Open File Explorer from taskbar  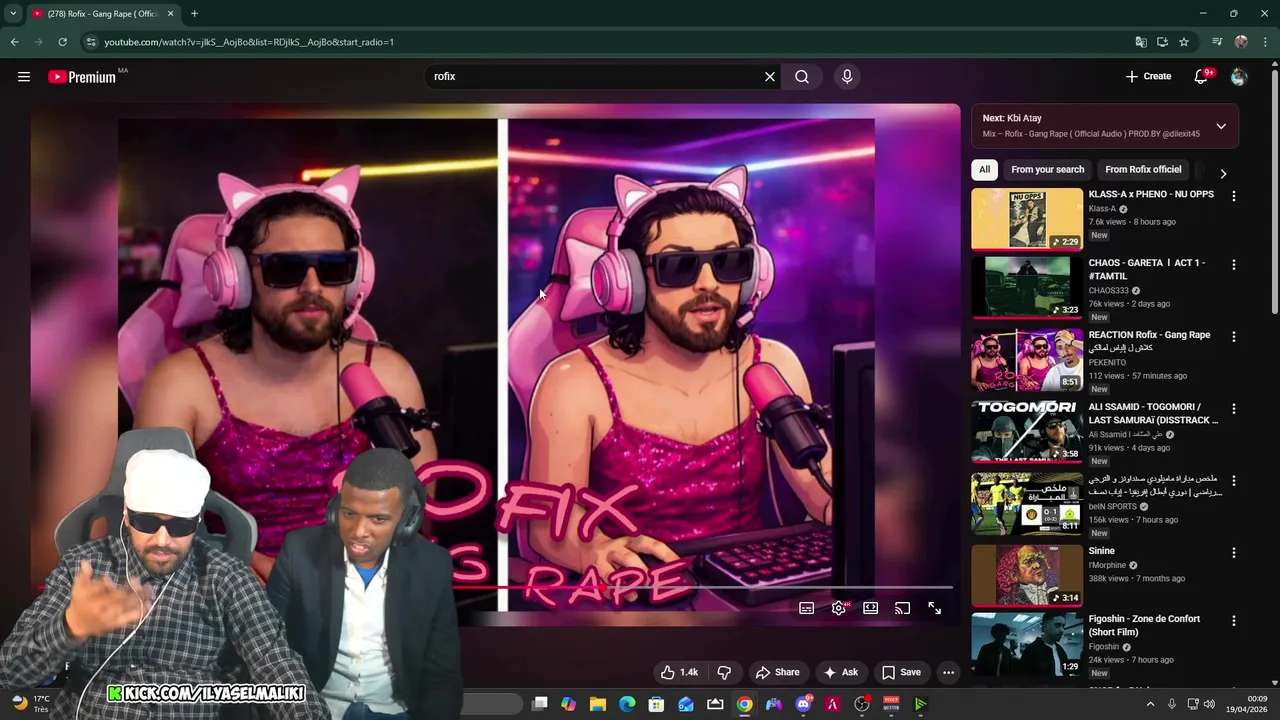point(598,704)
